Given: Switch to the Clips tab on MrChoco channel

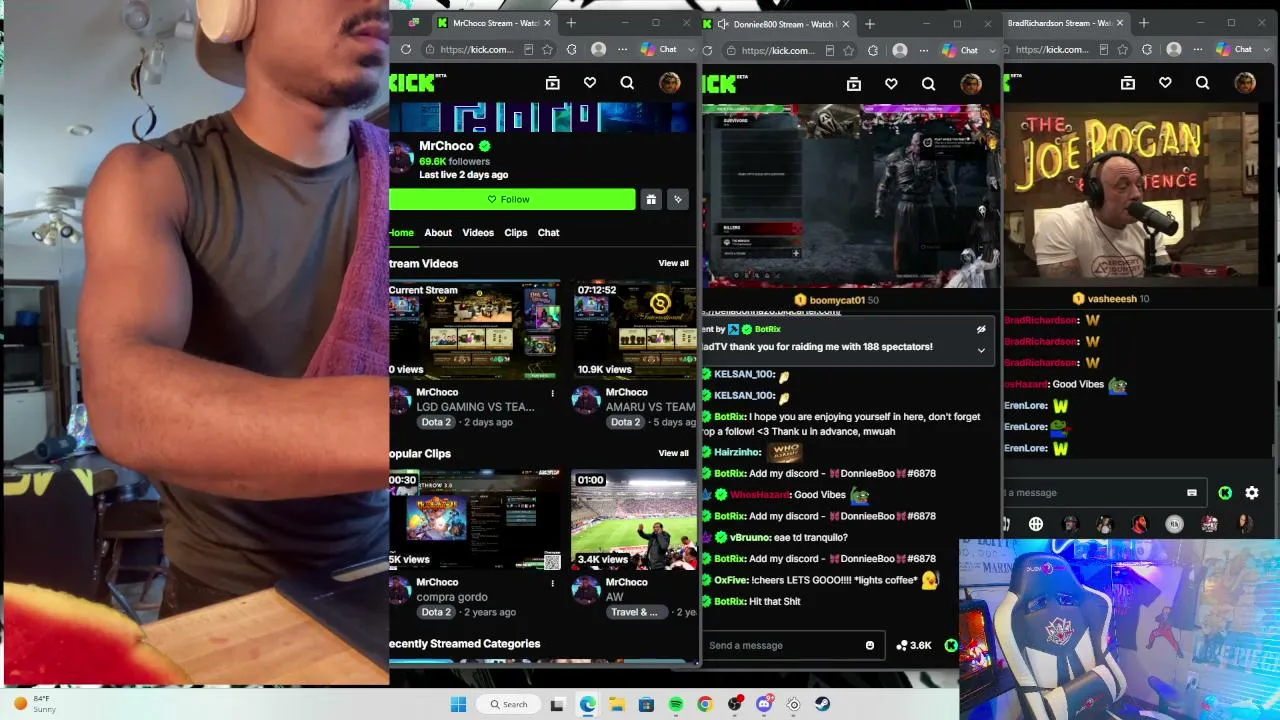Looking at the screenshot, I should [516, 232].
